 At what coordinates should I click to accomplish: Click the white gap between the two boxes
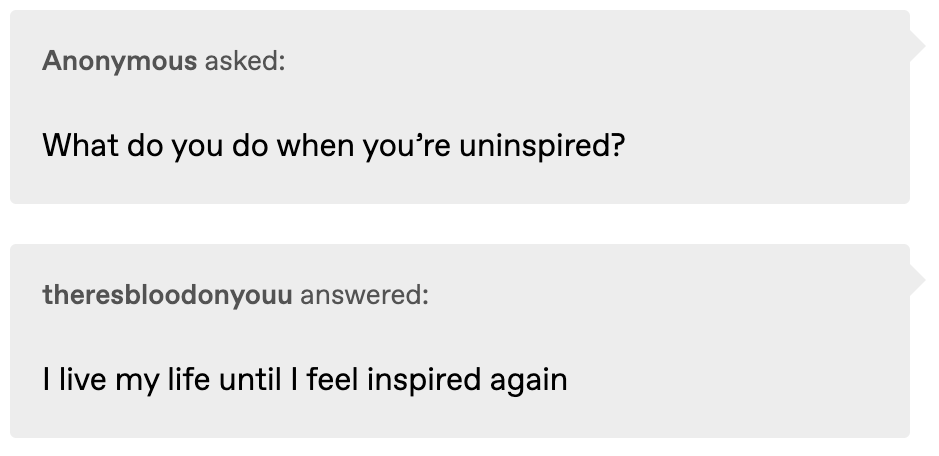[x=460, y=224]
